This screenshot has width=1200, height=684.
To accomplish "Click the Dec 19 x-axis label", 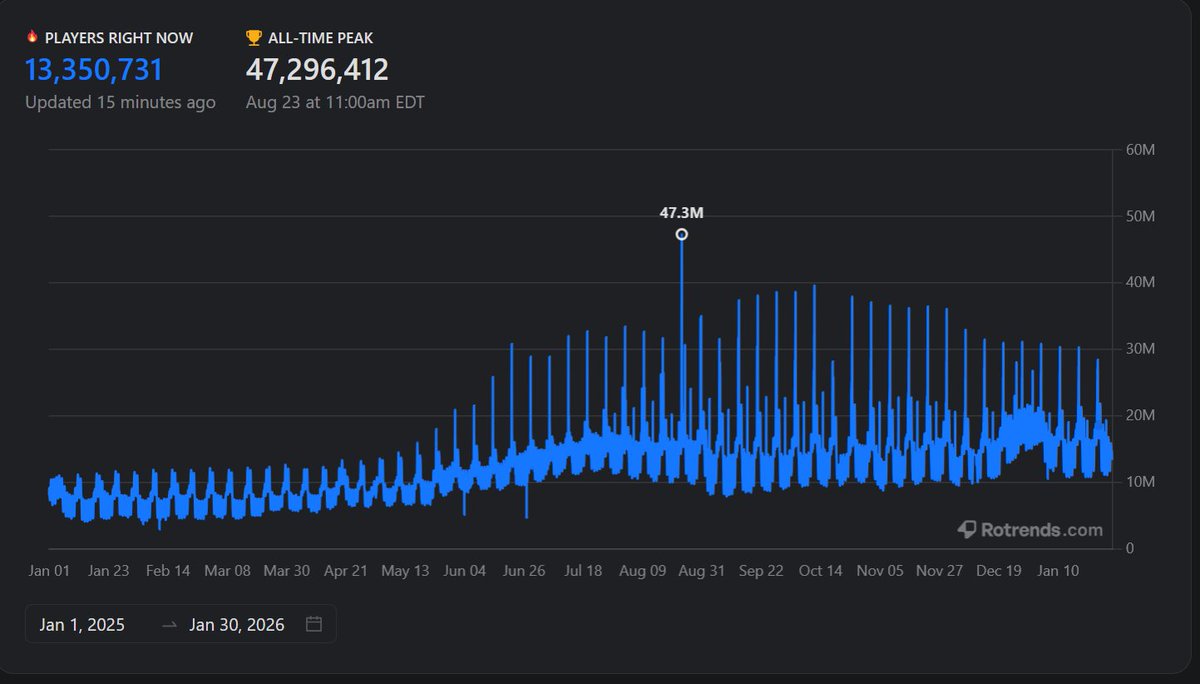I will pos(999,571).
